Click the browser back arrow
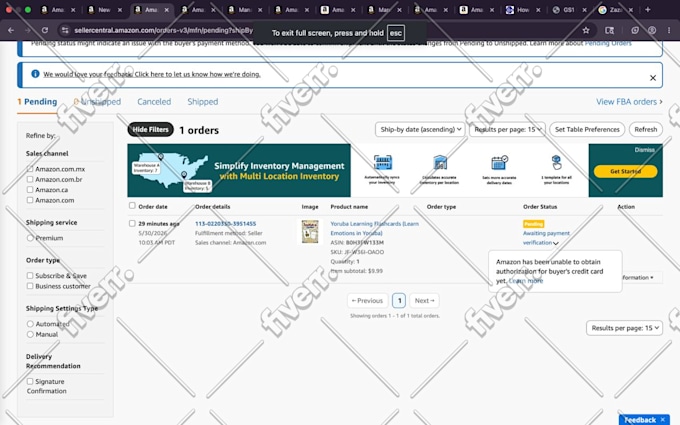 coord(11,30)
